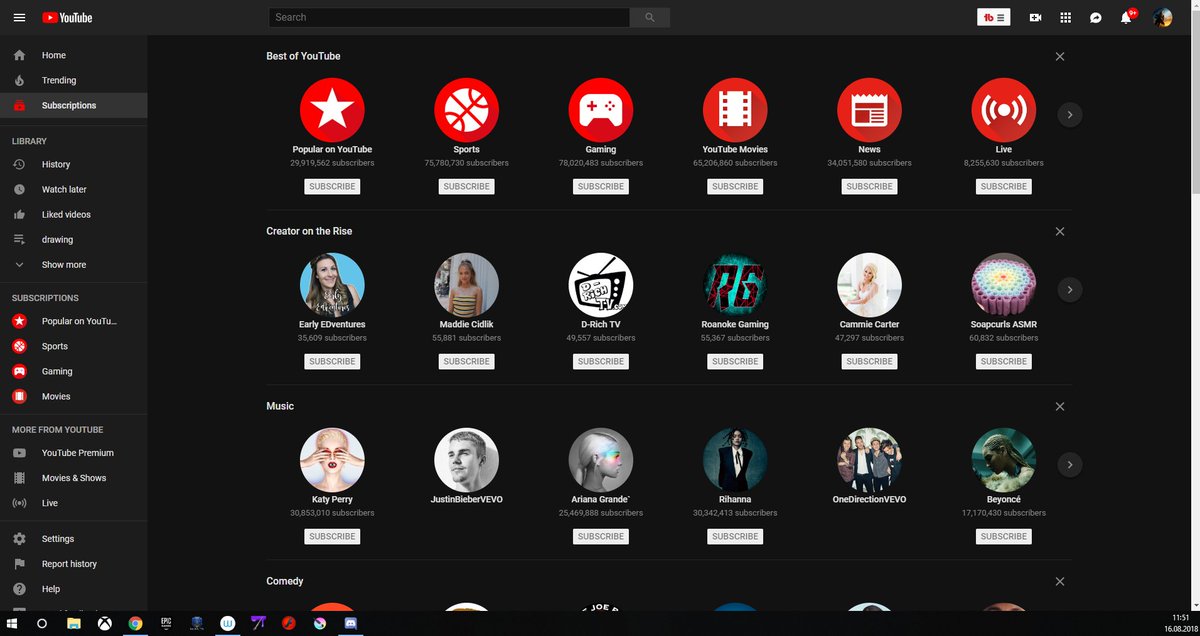Open the messages bubble icon
Image resolution: width=1200 pixels, height=636 pixels.
point(1096,17)
